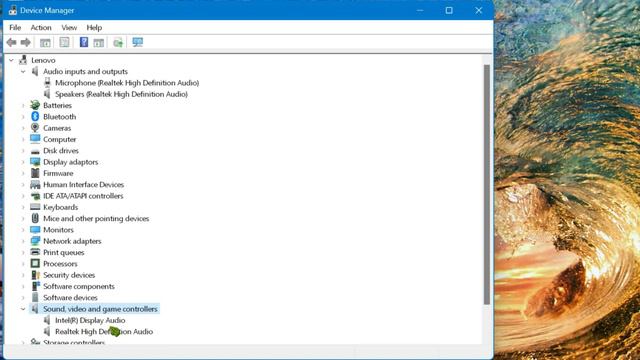This screenshot has width=640, height=360.
Task: Expand the Bluetooth node arrow
Action: [x=23, y=117]
